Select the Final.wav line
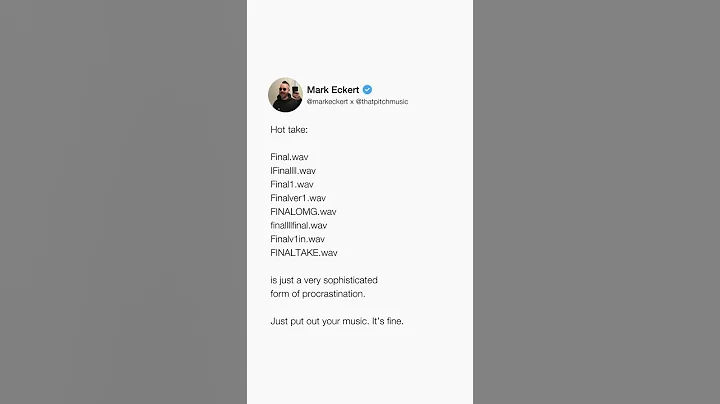Screen dimensions: 720x404 290,157
